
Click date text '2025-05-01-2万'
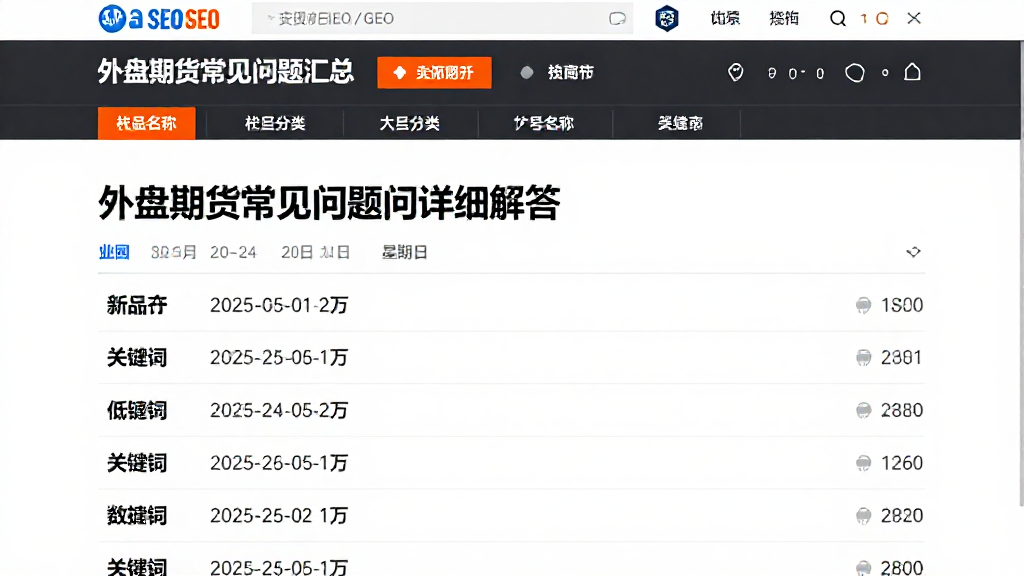279,305
